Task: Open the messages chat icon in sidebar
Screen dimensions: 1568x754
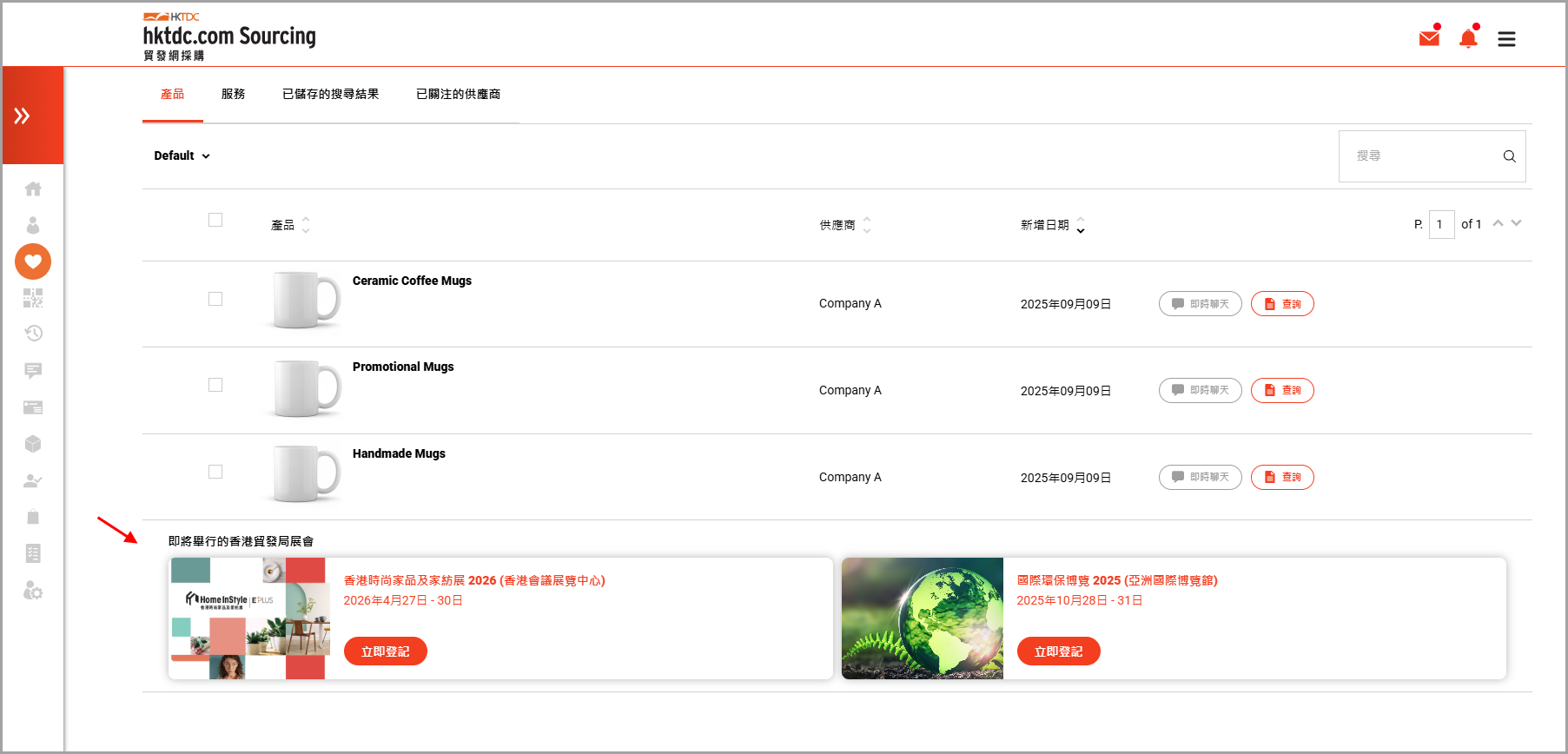Action: coord(33,371)
